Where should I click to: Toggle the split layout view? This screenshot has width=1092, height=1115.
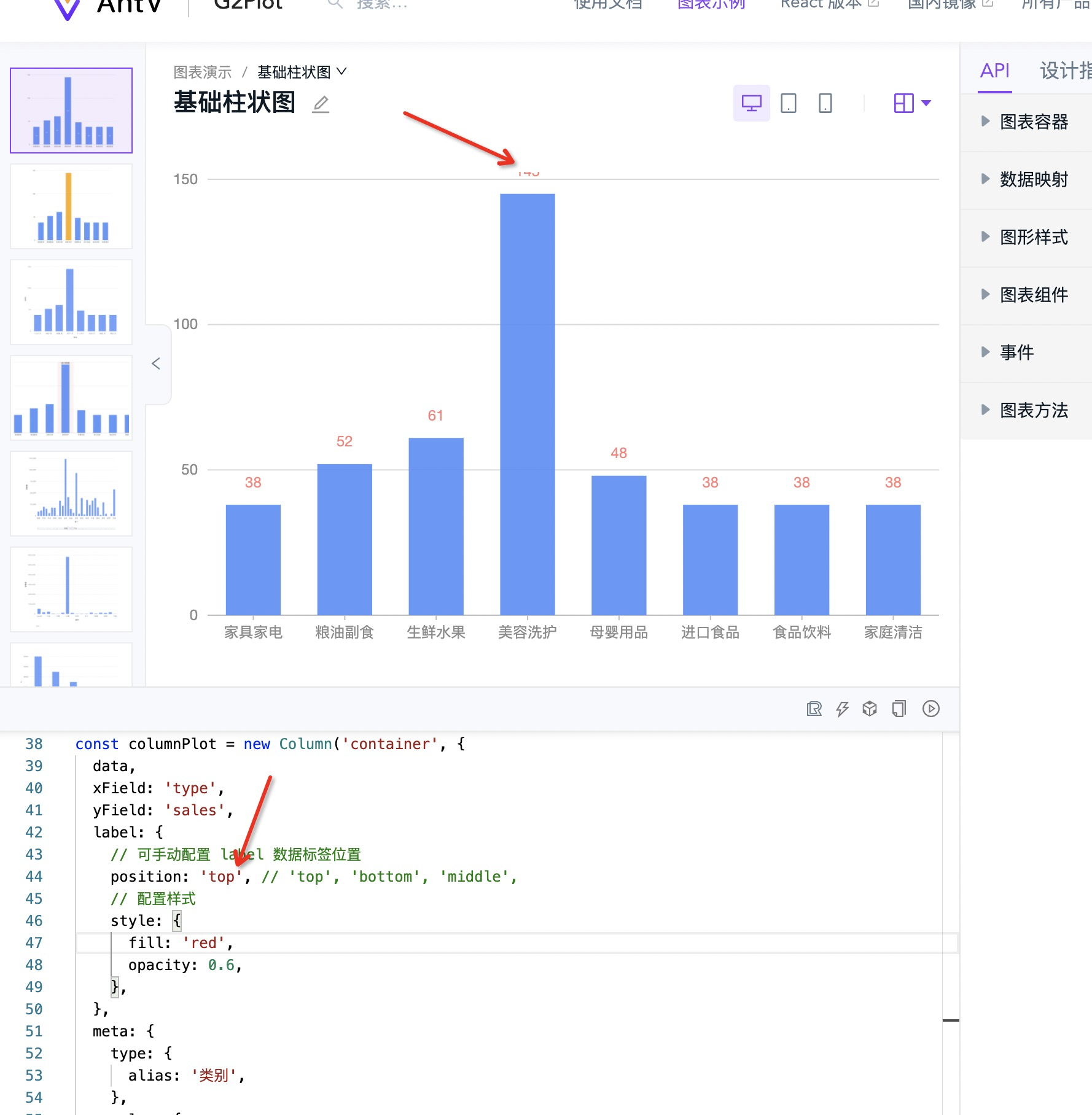[x=904, y=103]
